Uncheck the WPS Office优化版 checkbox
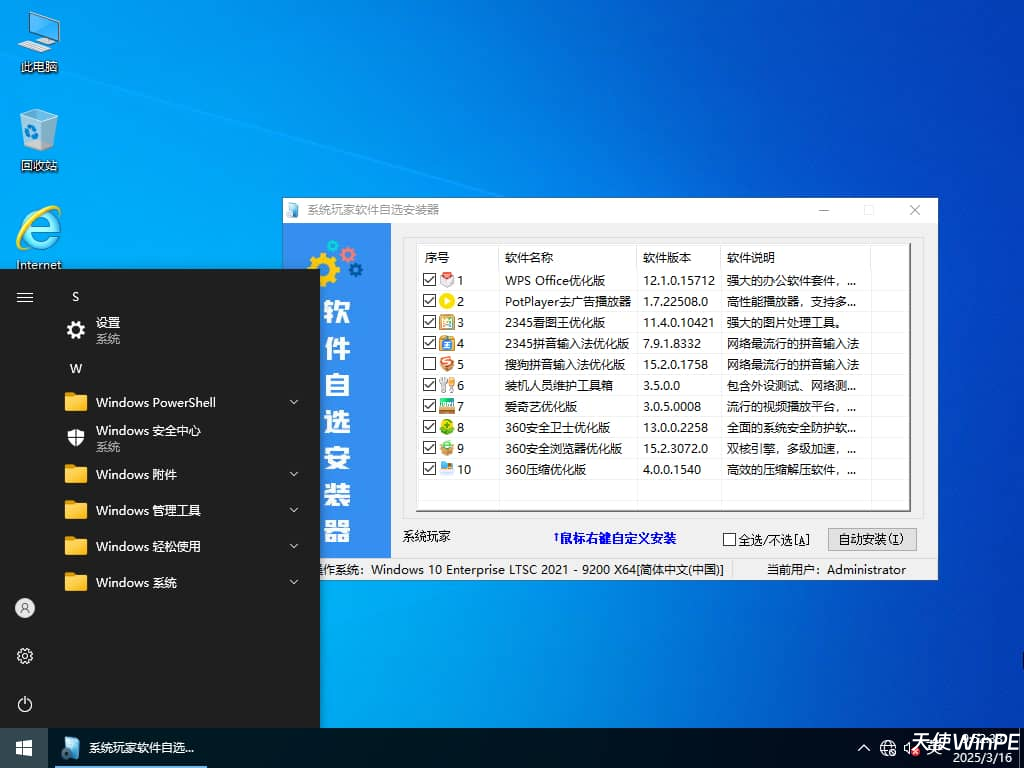Viewport: 1024px width, 768px height. coord(429,280)
